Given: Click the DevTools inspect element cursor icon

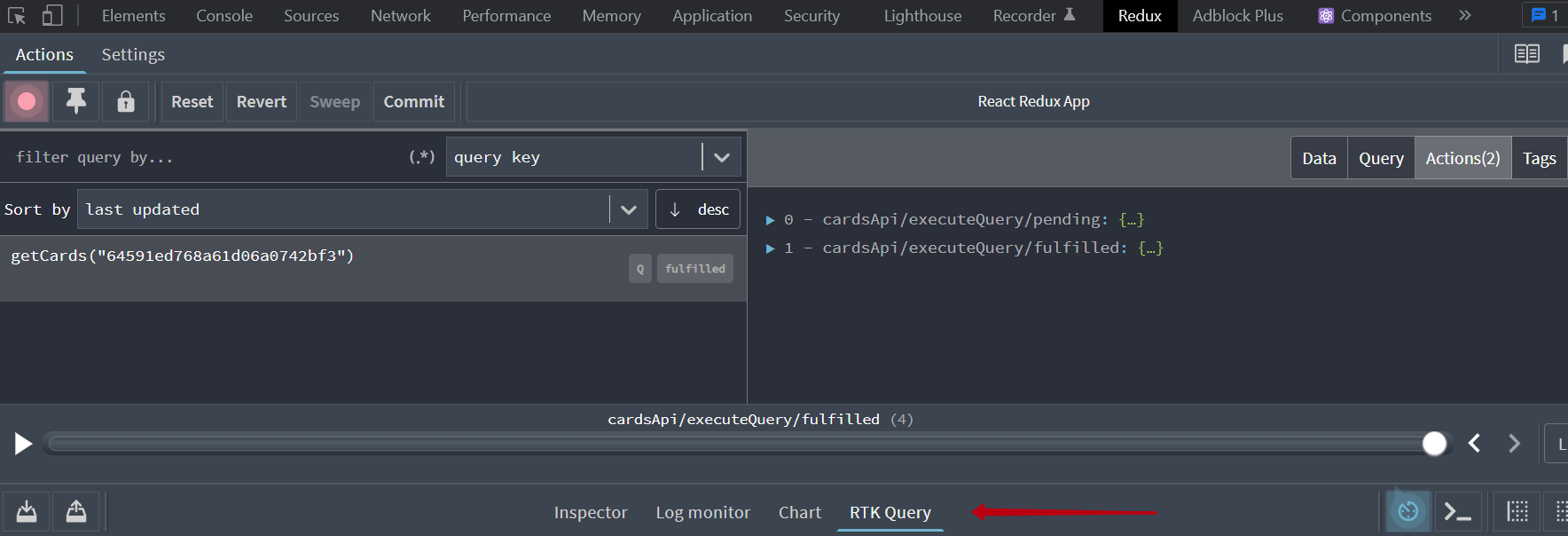Looking at the screenshot, I should click(17, 16).
